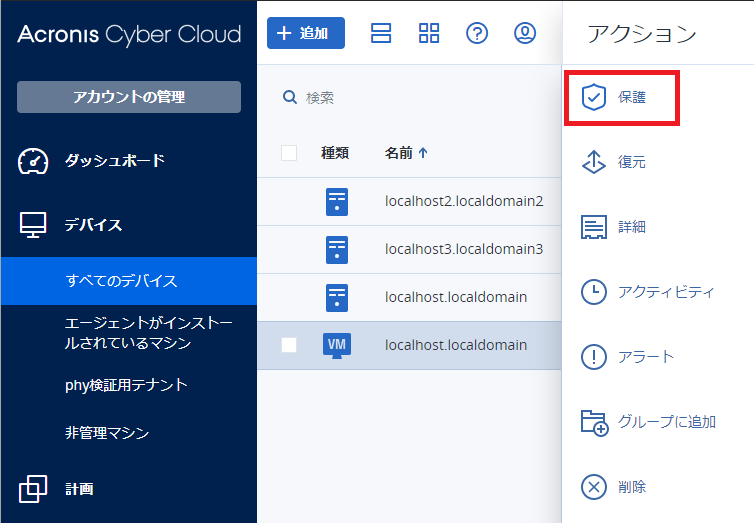Select ダッシュボード in the sidebar
The width and height of the screenshot is (754, 523).
point(114,161)
